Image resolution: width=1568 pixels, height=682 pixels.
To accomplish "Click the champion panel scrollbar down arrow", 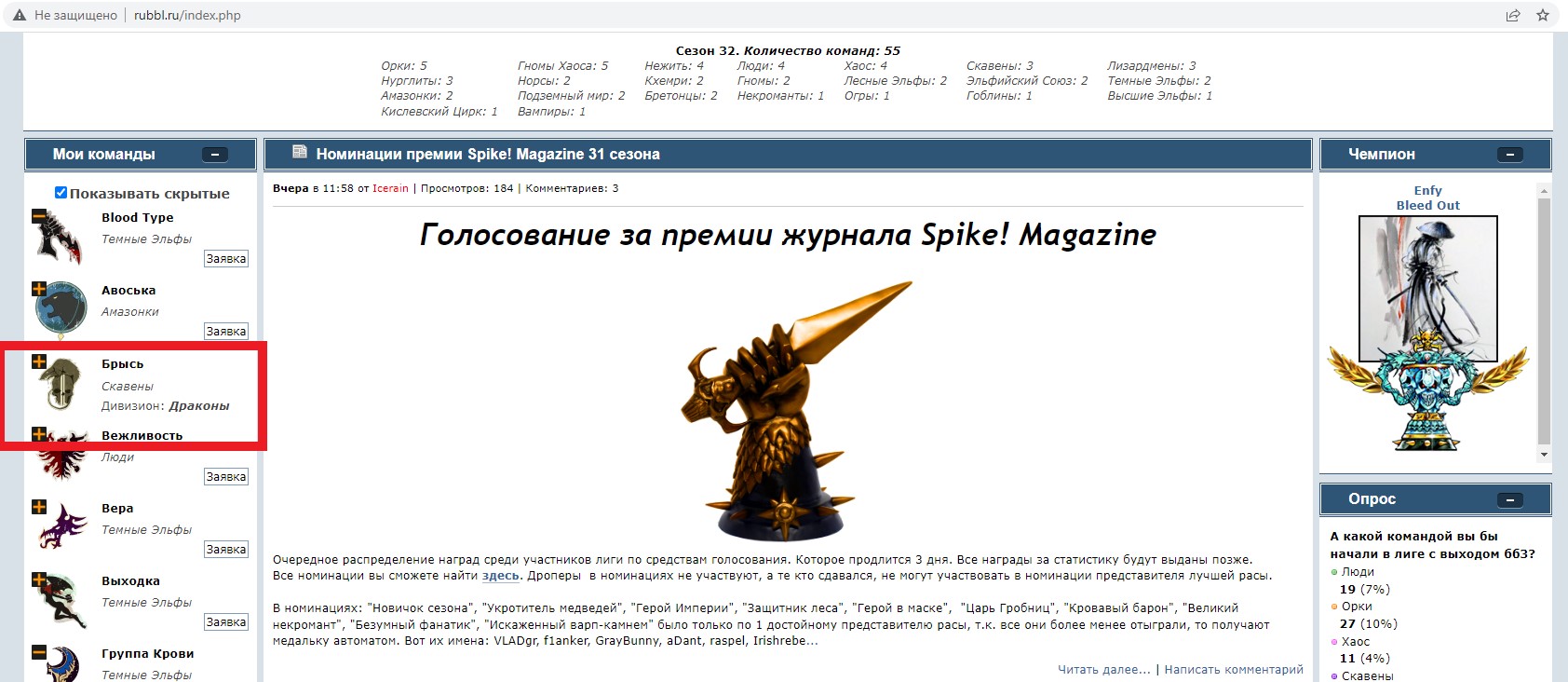I will (1544, 455).
